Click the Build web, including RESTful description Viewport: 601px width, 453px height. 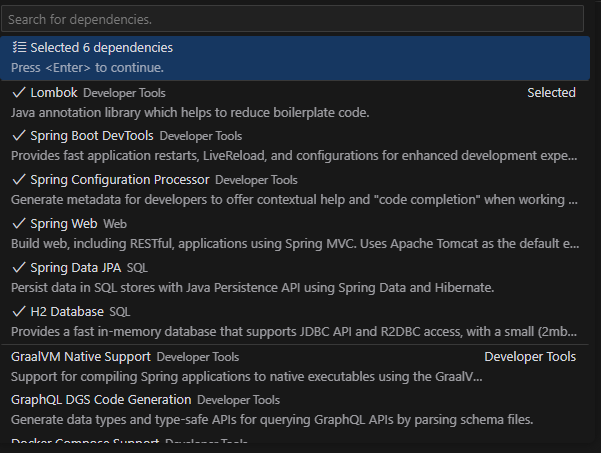(x=295, y=244)
